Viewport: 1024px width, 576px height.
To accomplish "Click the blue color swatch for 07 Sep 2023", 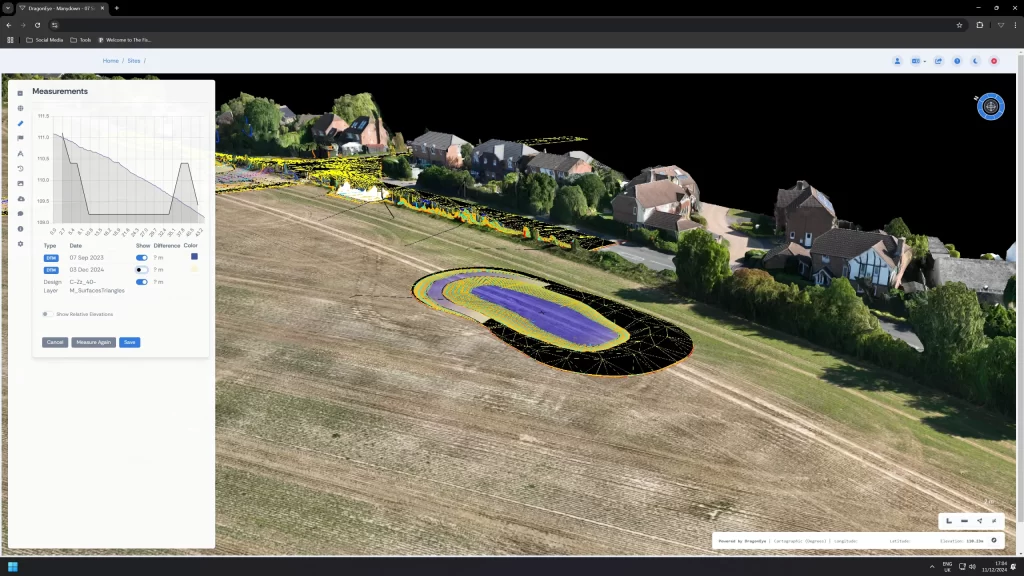I will point(194,257).
